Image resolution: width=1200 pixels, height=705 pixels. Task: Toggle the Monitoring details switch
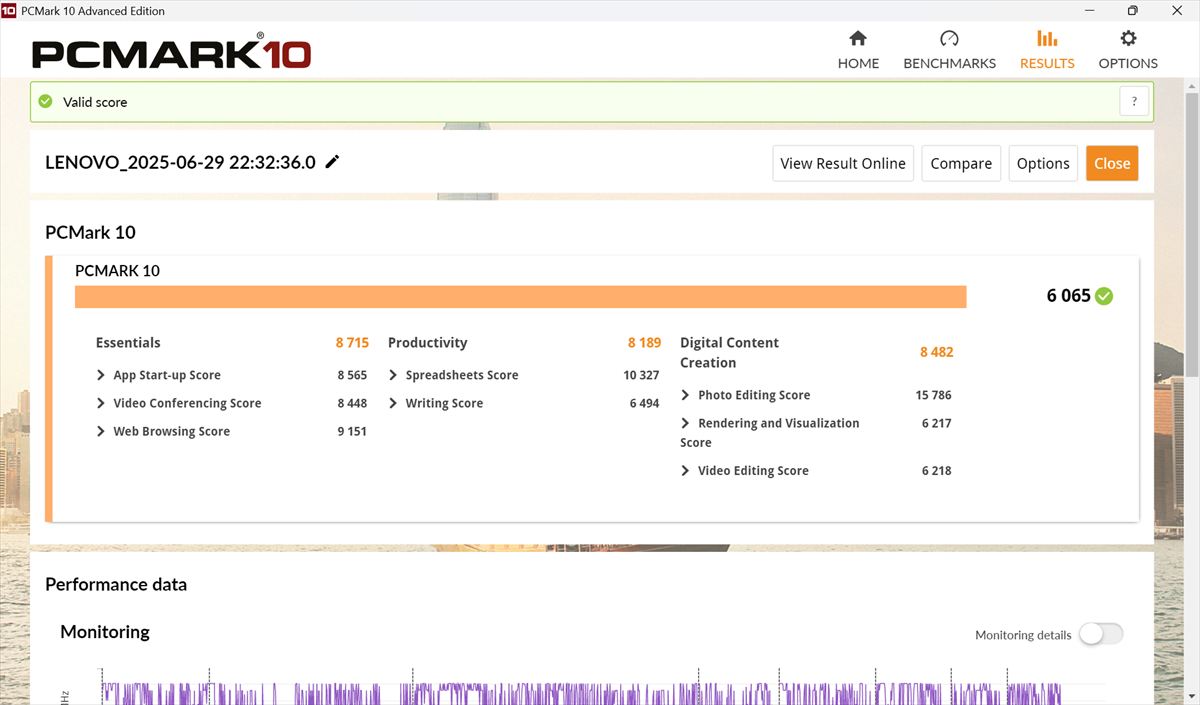pos(1101,634)
